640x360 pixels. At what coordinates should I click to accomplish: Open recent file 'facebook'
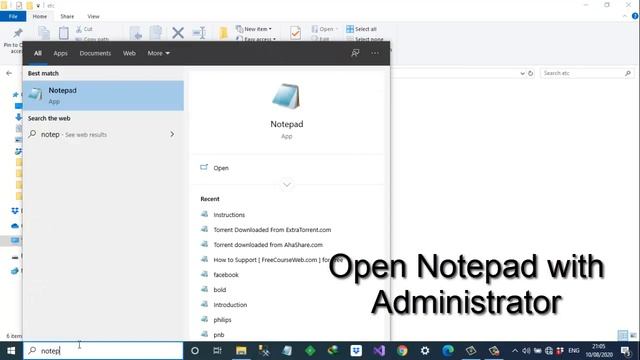click(x=226, y=275)
